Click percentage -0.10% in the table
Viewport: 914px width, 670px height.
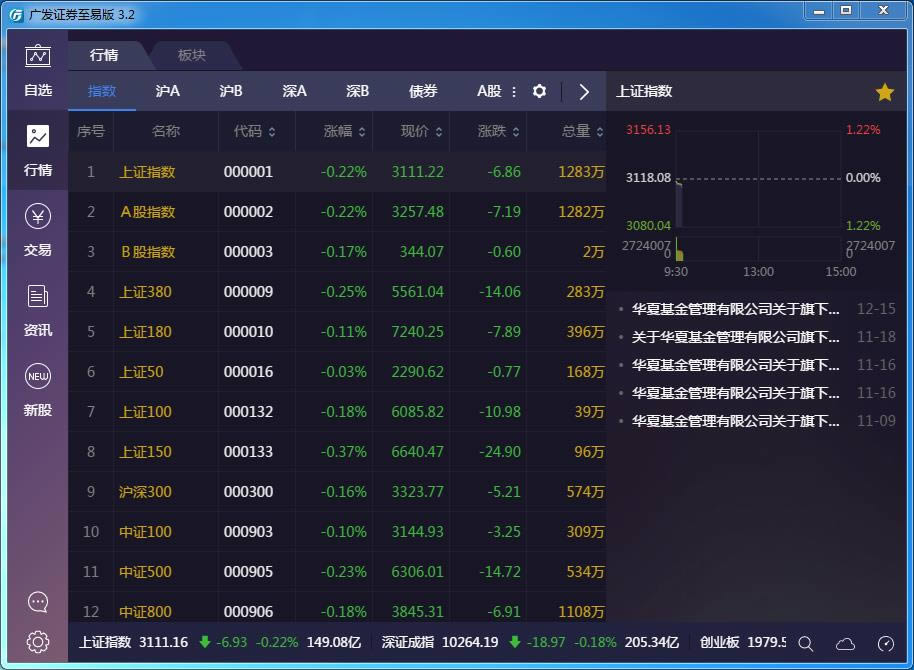pos(343,532)
